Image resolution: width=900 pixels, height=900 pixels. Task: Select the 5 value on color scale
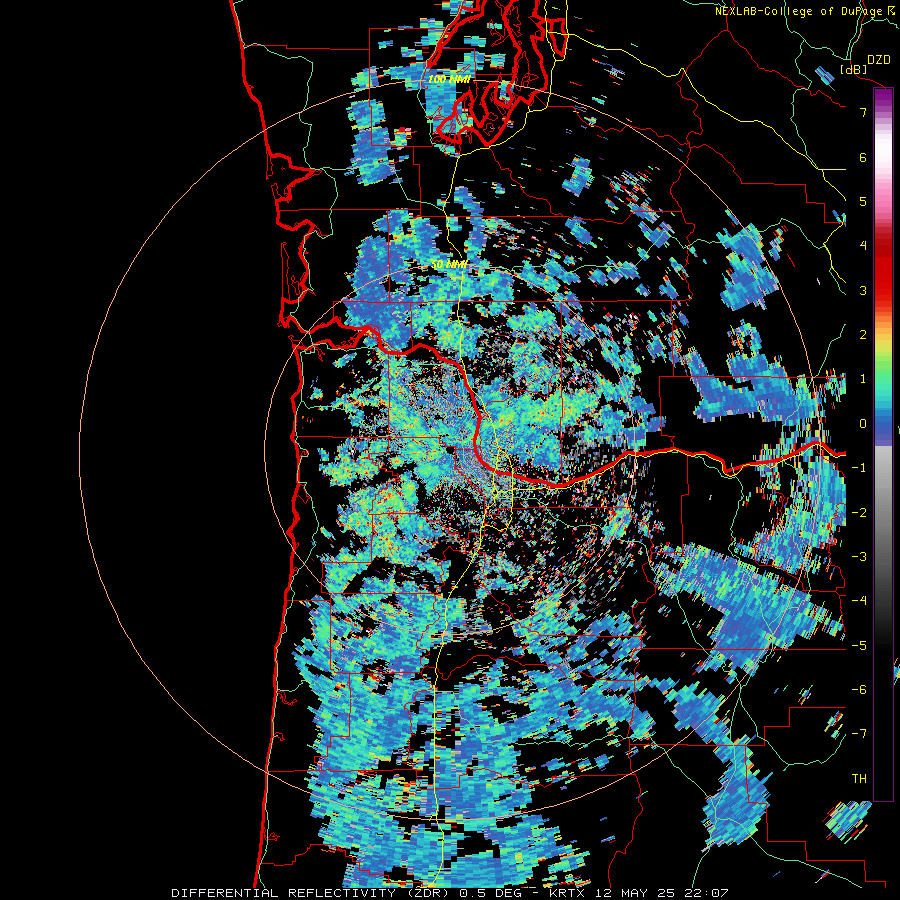[863, 201]
